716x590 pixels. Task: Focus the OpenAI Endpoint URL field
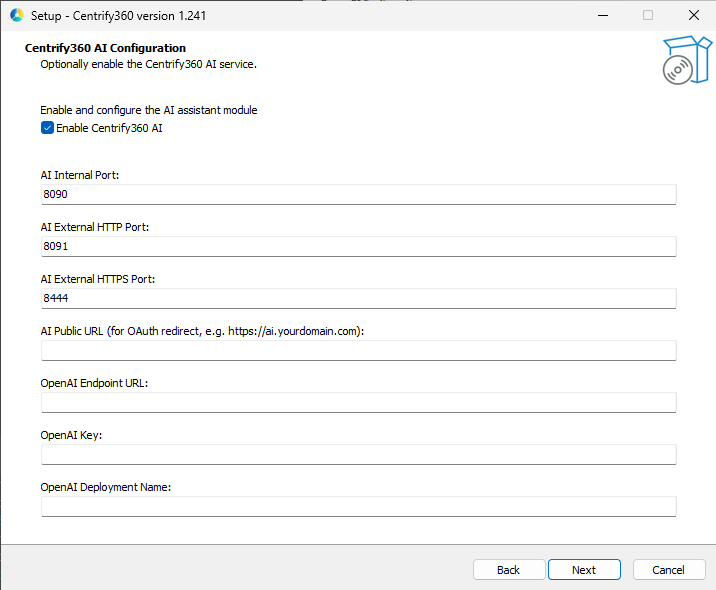[x=358, y=403]
